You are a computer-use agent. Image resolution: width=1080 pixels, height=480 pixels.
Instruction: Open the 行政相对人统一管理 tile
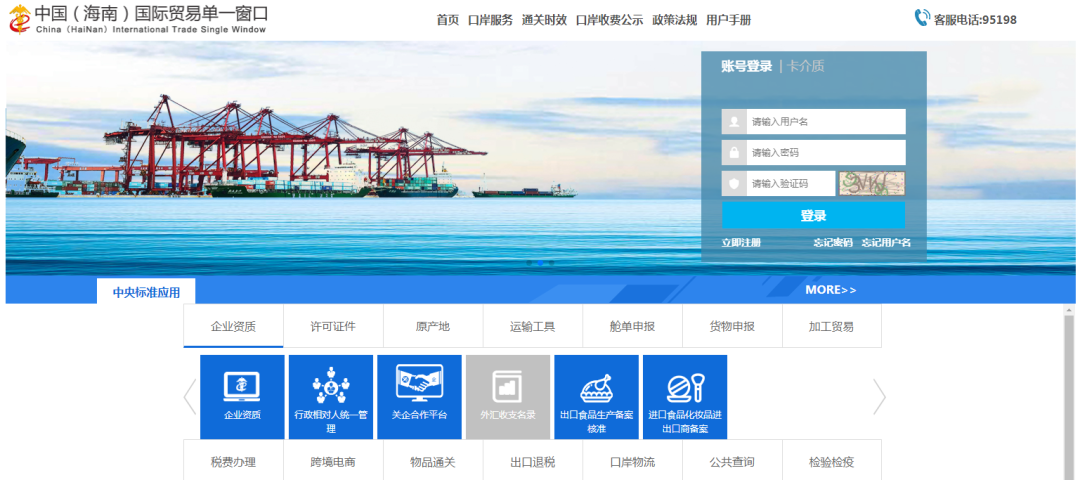331,397
